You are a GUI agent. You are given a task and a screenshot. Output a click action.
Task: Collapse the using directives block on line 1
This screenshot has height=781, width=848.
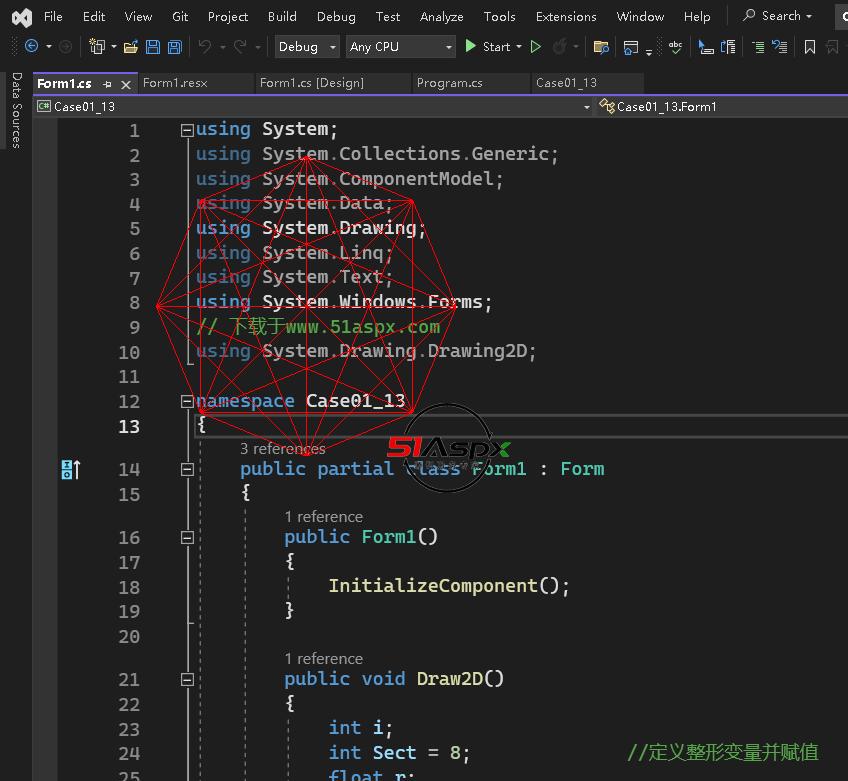coord(187,130)
